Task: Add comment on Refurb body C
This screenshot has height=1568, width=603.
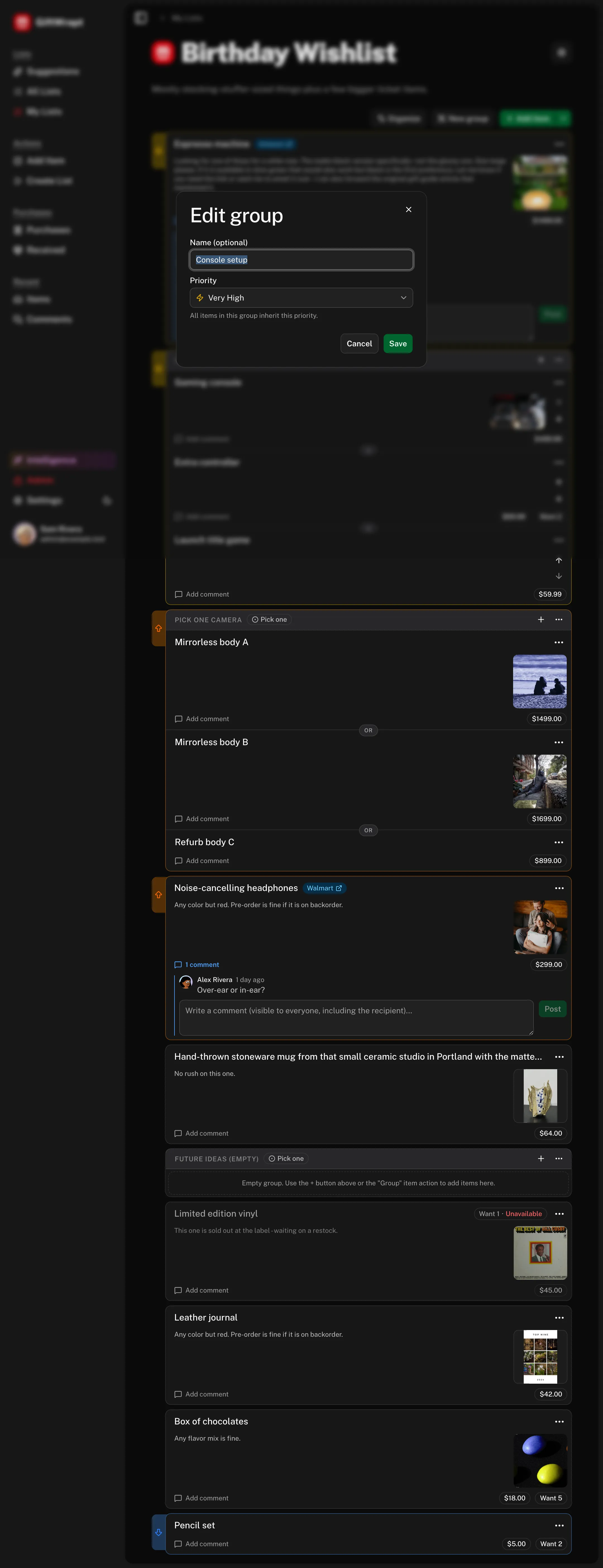Action: [x=202, y=861]
